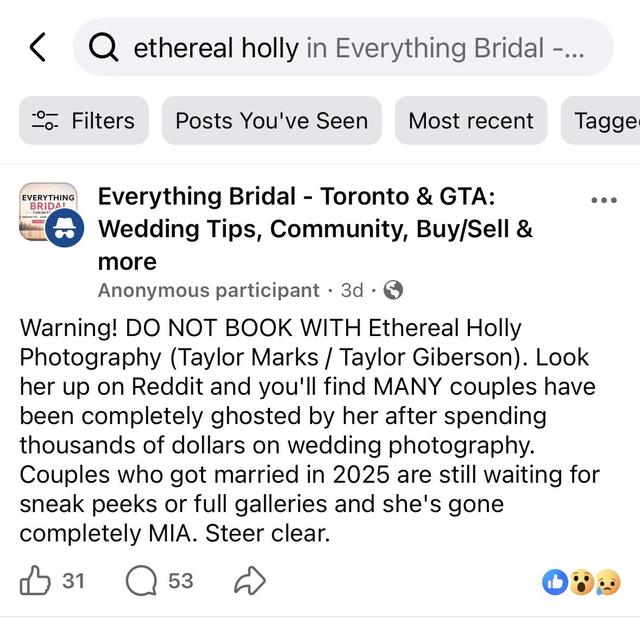The height and width of the screenshot is (633, 640).
Task: Click the Anonymous participant label
Action: 209,290
